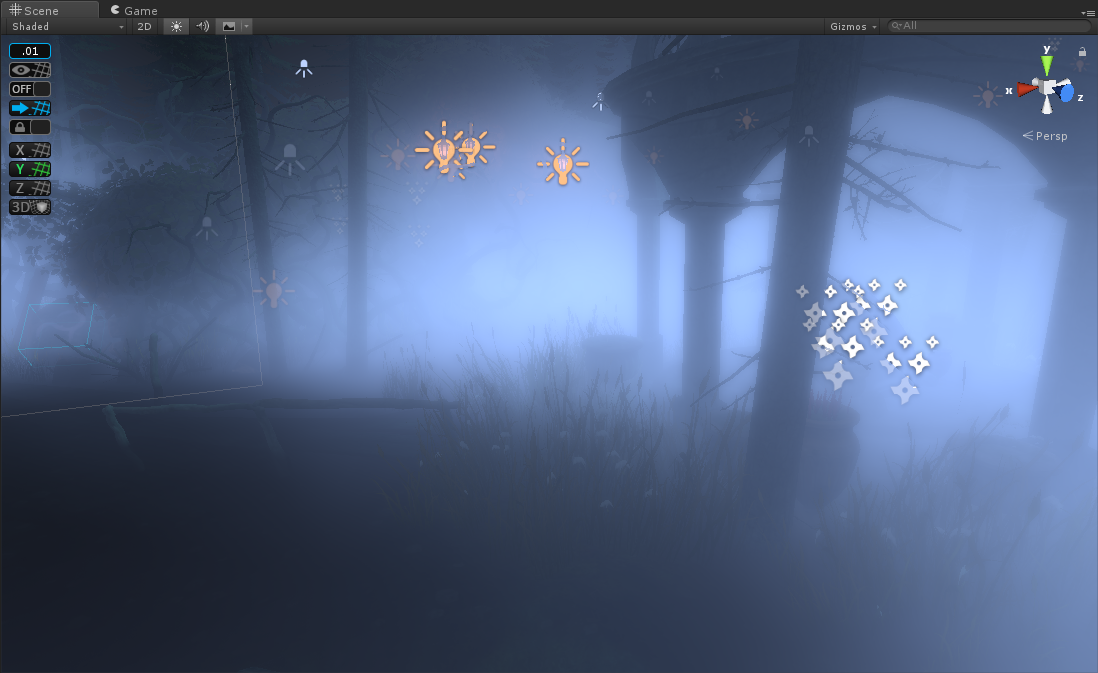
Task: Open the Gizmos dropdown
Action: 853,27
